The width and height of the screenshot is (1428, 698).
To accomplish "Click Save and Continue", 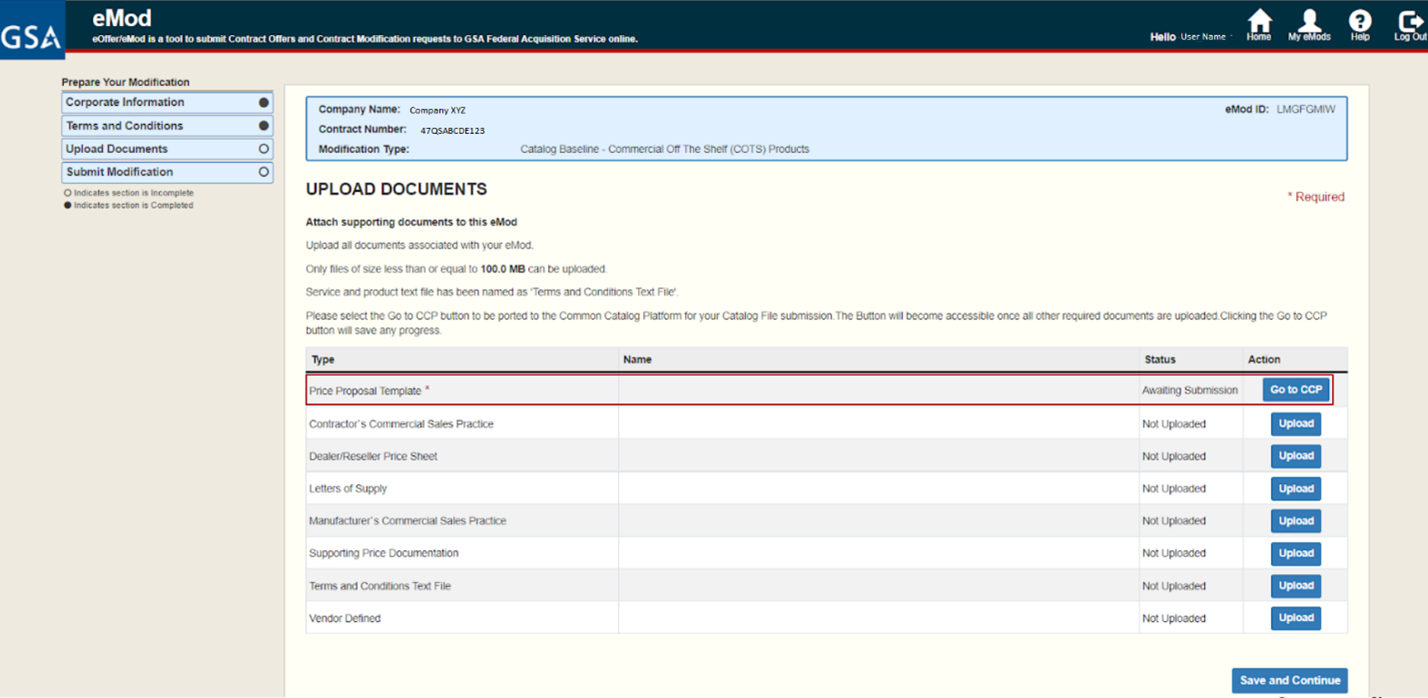I will pos(1289,680).
